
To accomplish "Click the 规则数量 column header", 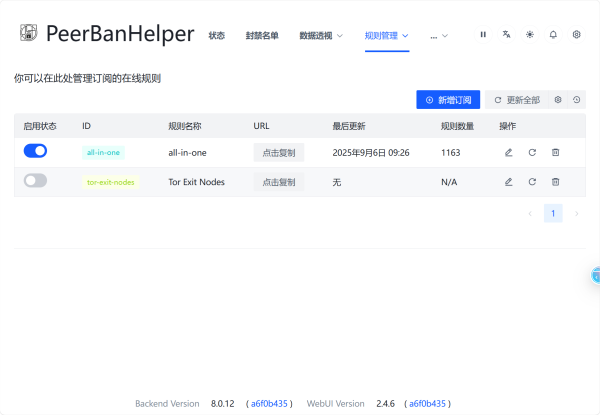I will coord(457,126).
